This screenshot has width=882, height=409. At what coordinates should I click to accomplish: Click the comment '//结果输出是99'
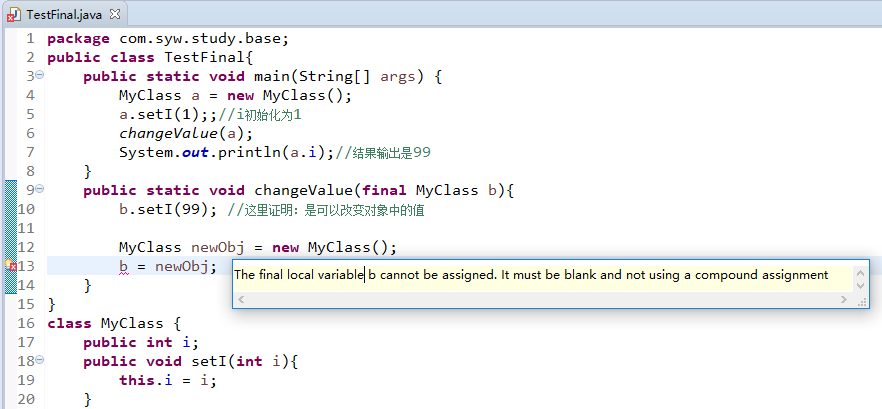point(382,152)
